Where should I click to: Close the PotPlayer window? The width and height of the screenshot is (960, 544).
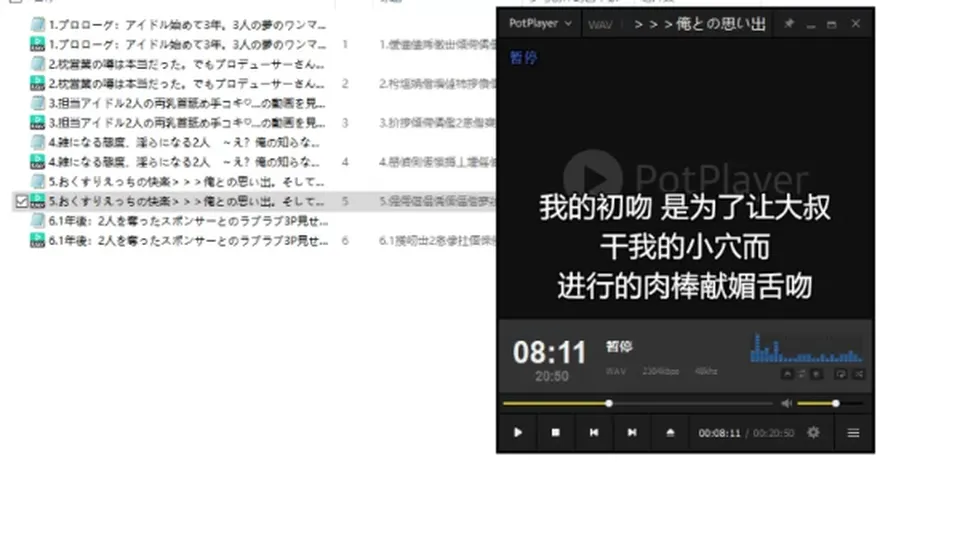(x=856, y=24)
